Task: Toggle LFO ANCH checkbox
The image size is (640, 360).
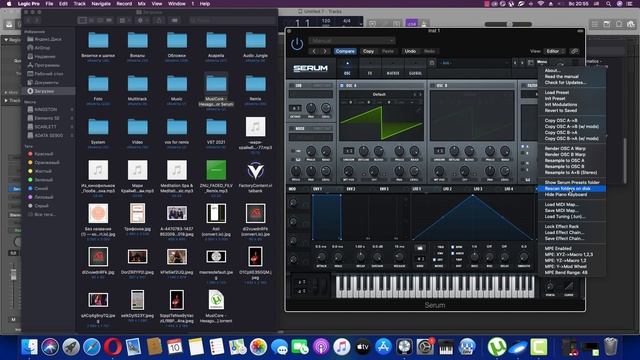Action: (453, 253)
